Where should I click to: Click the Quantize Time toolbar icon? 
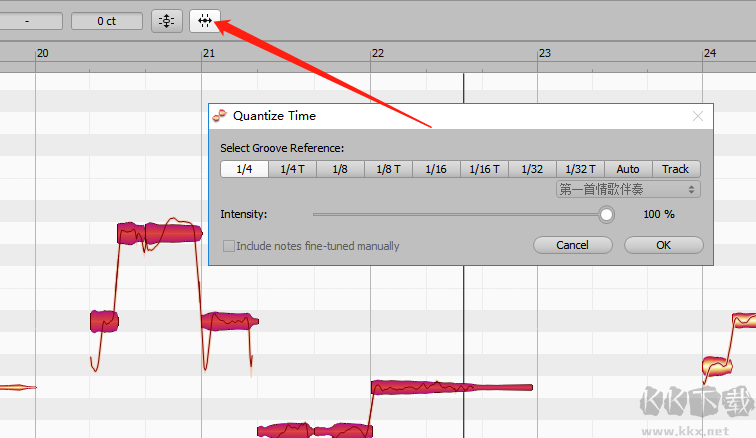point(205,20)
